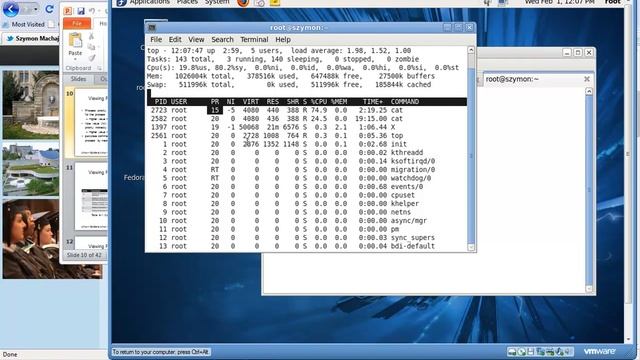640x360 pixels.
Task: Click the browser Back arrow button
Action: pos(10,9)
